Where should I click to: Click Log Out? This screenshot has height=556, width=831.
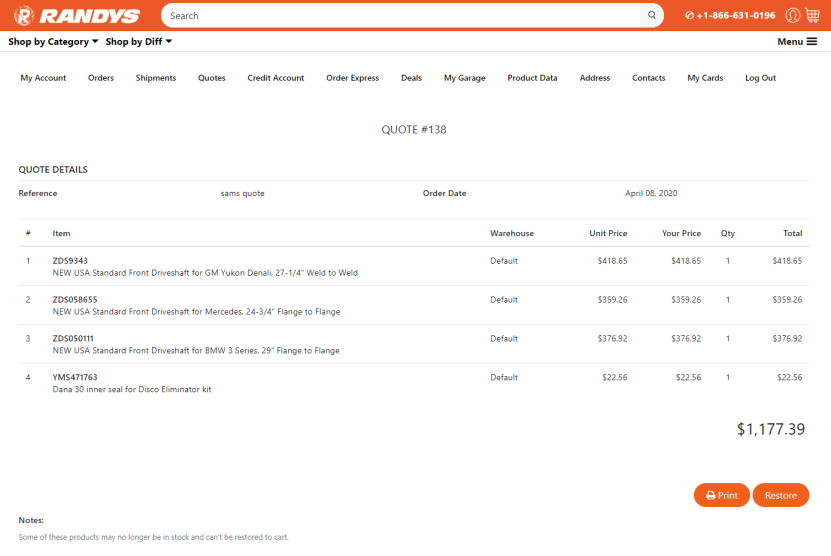(x=760, y=78)
